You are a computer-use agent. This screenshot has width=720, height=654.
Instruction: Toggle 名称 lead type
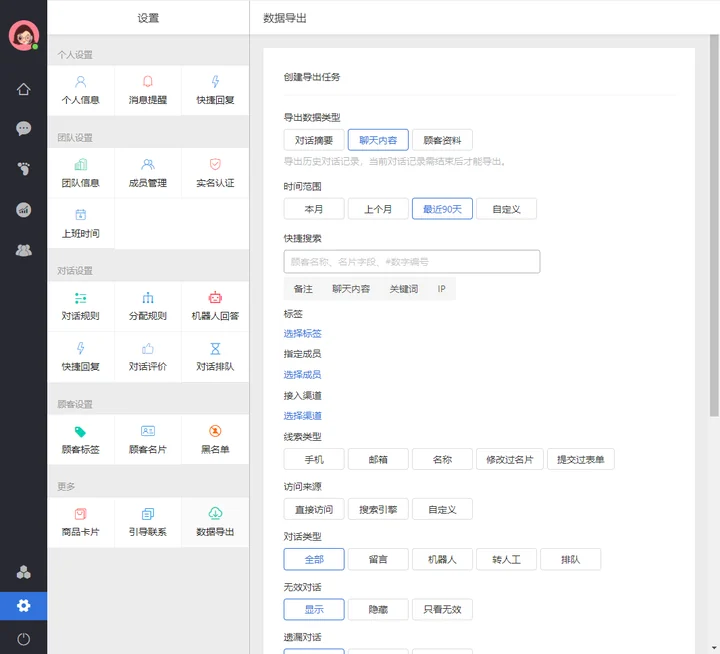coord(442,459)
